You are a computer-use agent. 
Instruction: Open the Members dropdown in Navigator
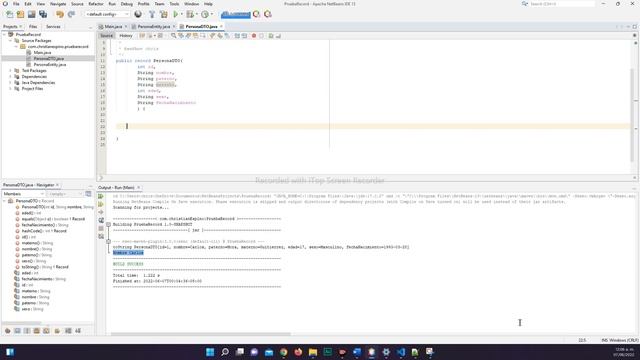[x=23, y=194]
